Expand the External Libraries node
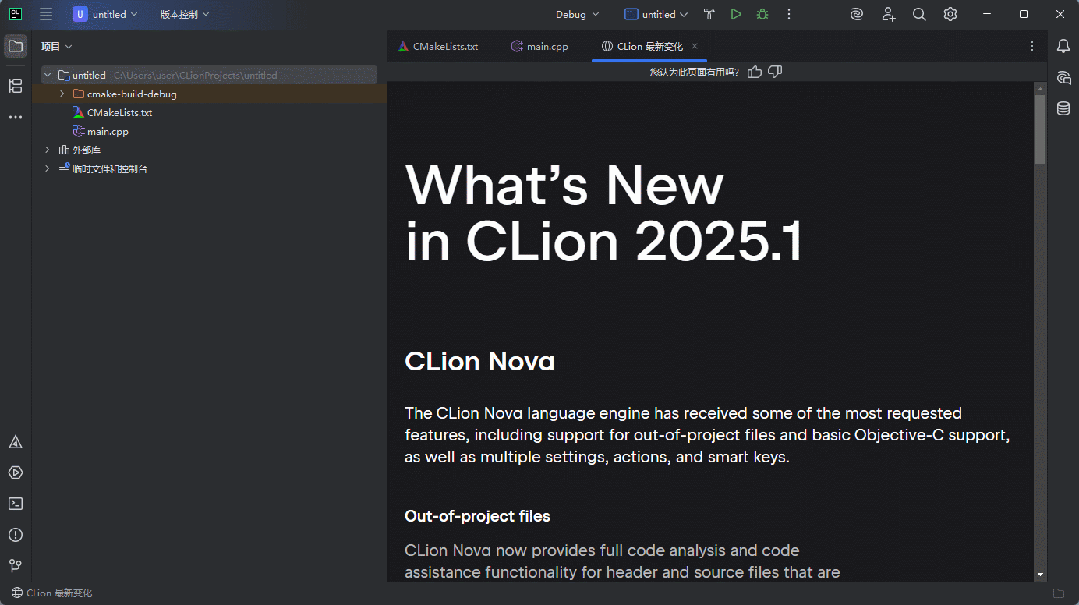Screen dimensions: 1079x605 (x=47, y=149)
